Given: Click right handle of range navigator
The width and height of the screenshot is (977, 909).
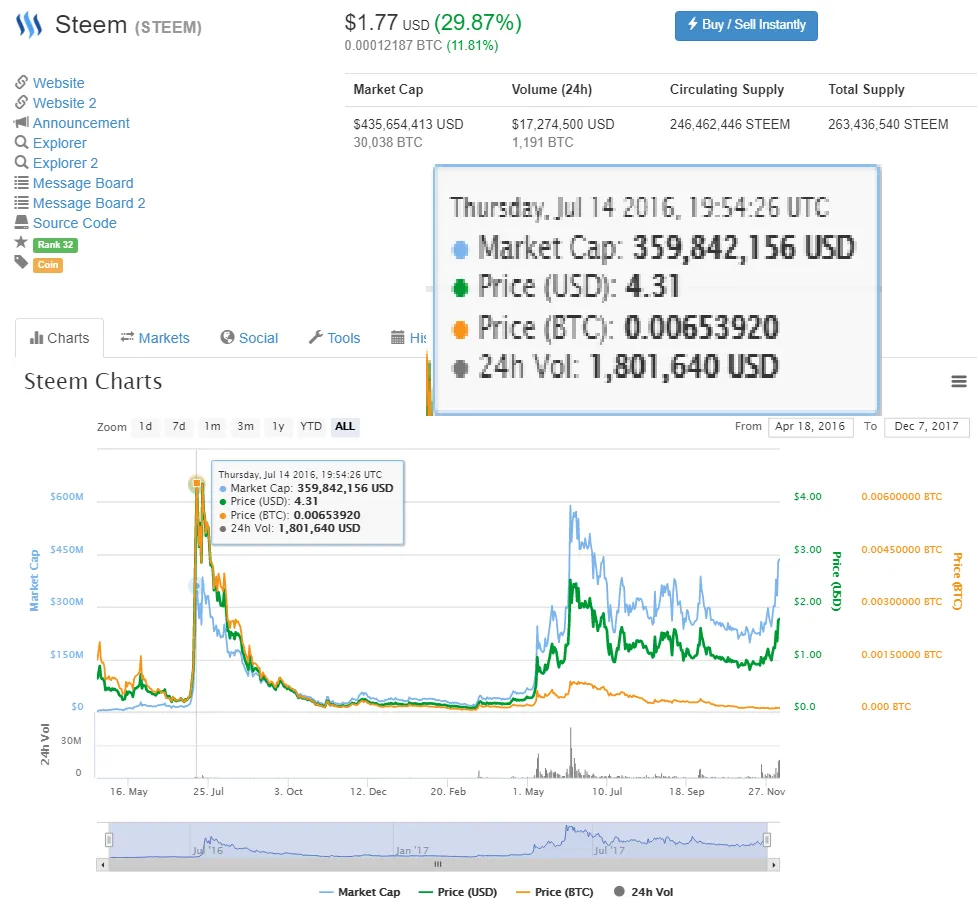Looking at the screenshot, I should point(767,840).
